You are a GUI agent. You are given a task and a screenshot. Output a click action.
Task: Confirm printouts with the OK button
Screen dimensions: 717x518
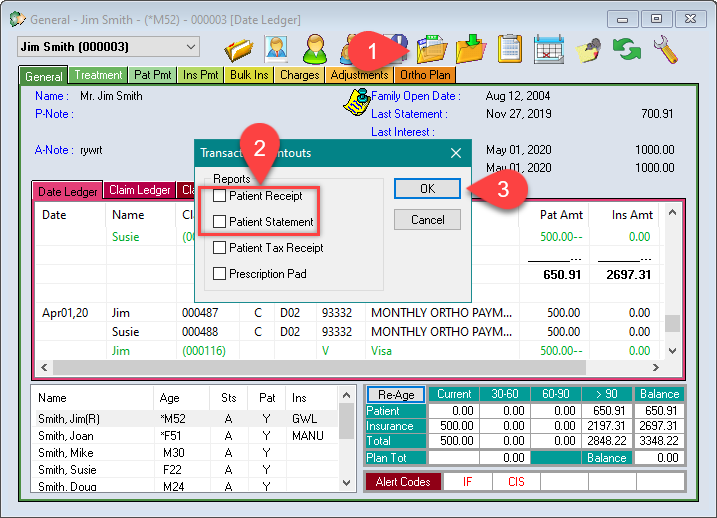click(428, 189)
